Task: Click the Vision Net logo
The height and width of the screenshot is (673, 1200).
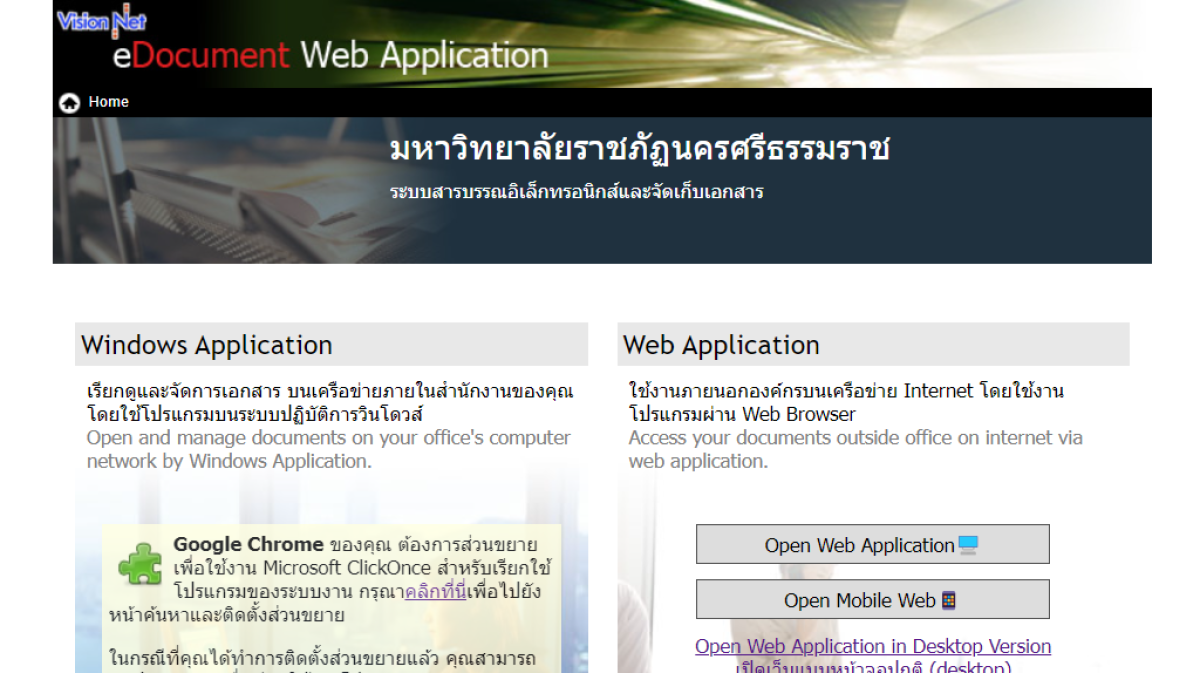Action: point(102,19)
